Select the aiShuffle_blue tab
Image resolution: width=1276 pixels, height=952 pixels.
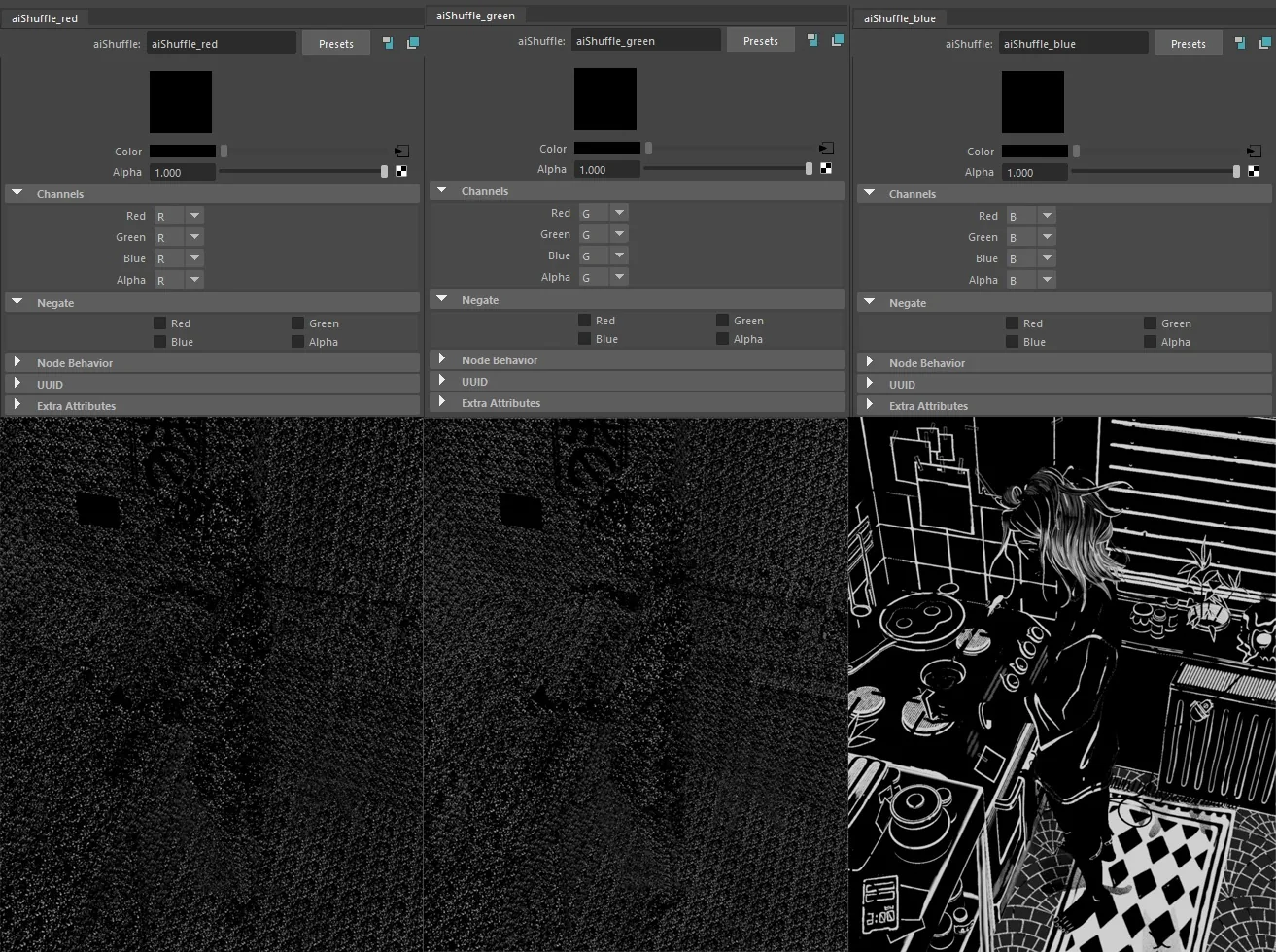(899, 17)
